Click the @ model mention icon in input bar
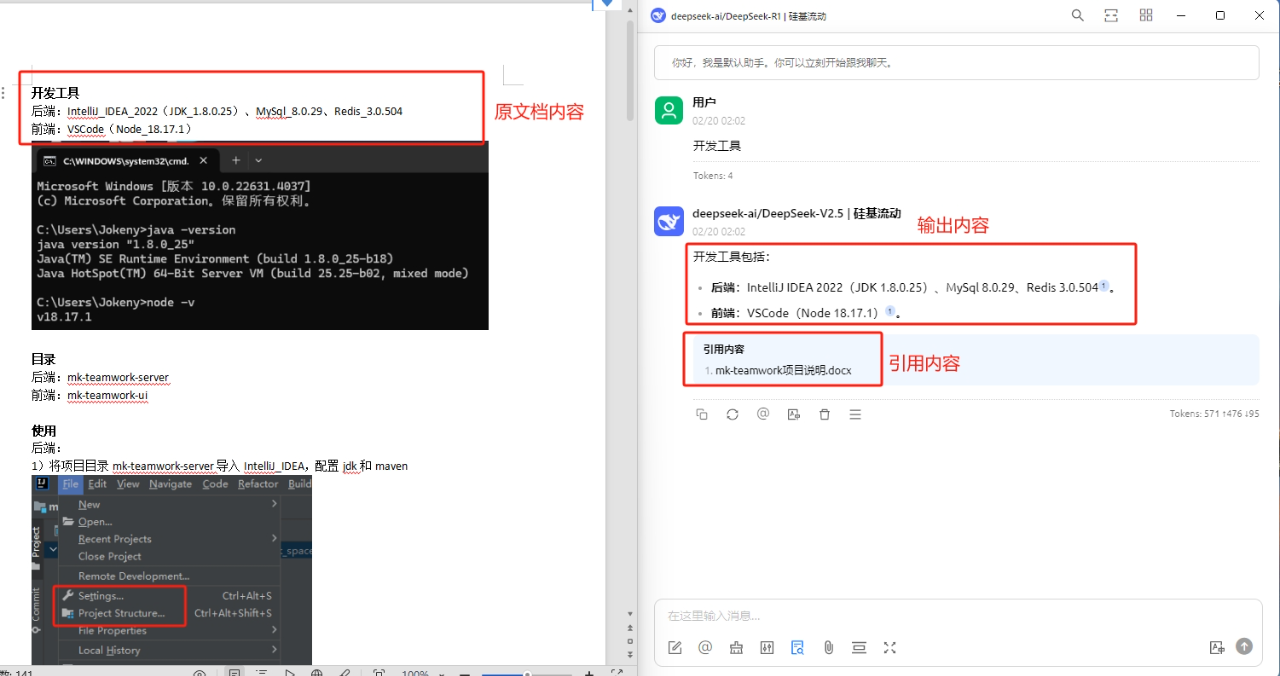The image size is (1280, 676). point(705,647)
